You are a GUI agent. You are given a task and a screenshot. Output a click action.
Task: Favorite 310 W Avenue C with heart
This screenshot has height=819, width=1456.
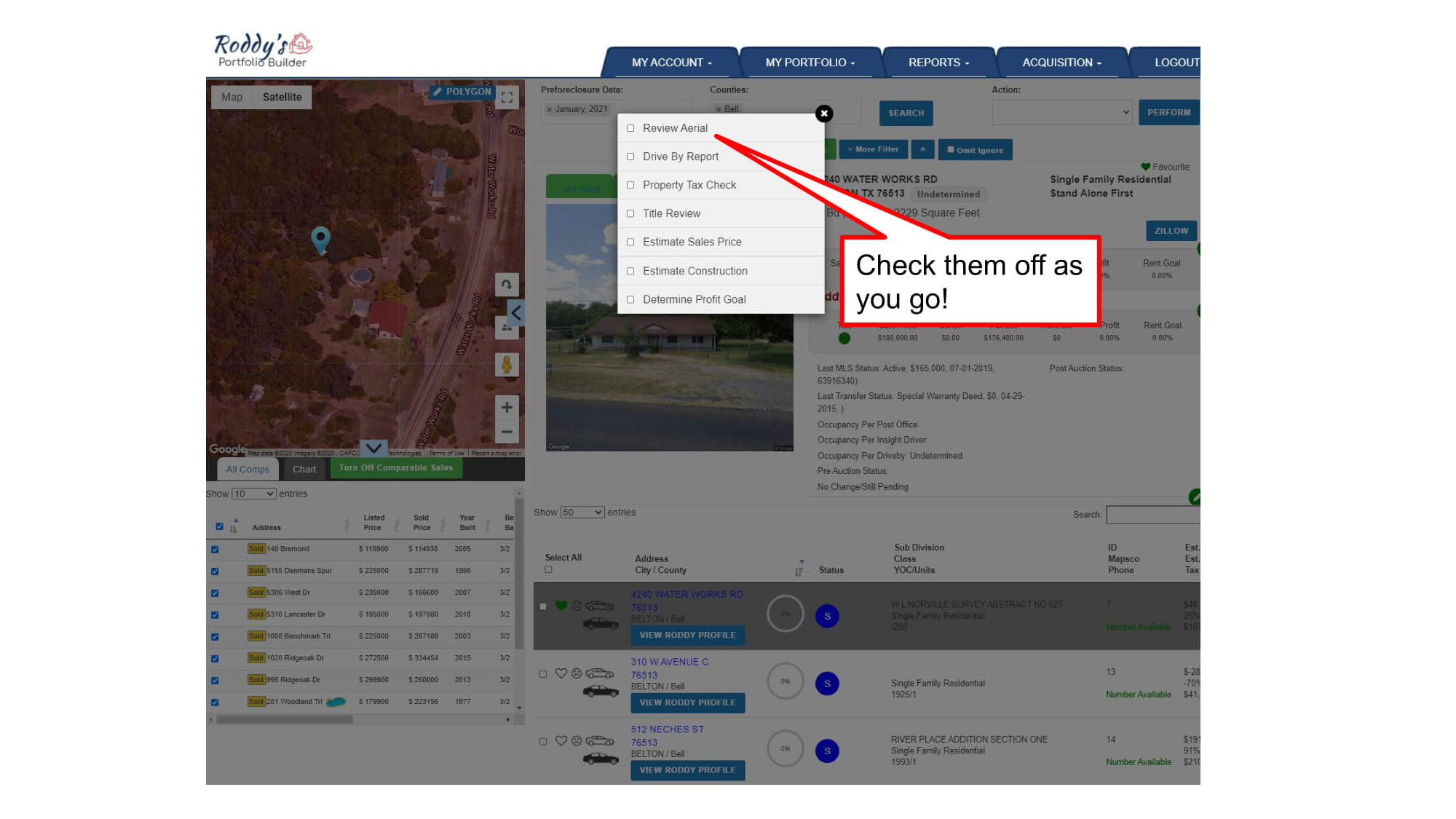pos(561,673)
